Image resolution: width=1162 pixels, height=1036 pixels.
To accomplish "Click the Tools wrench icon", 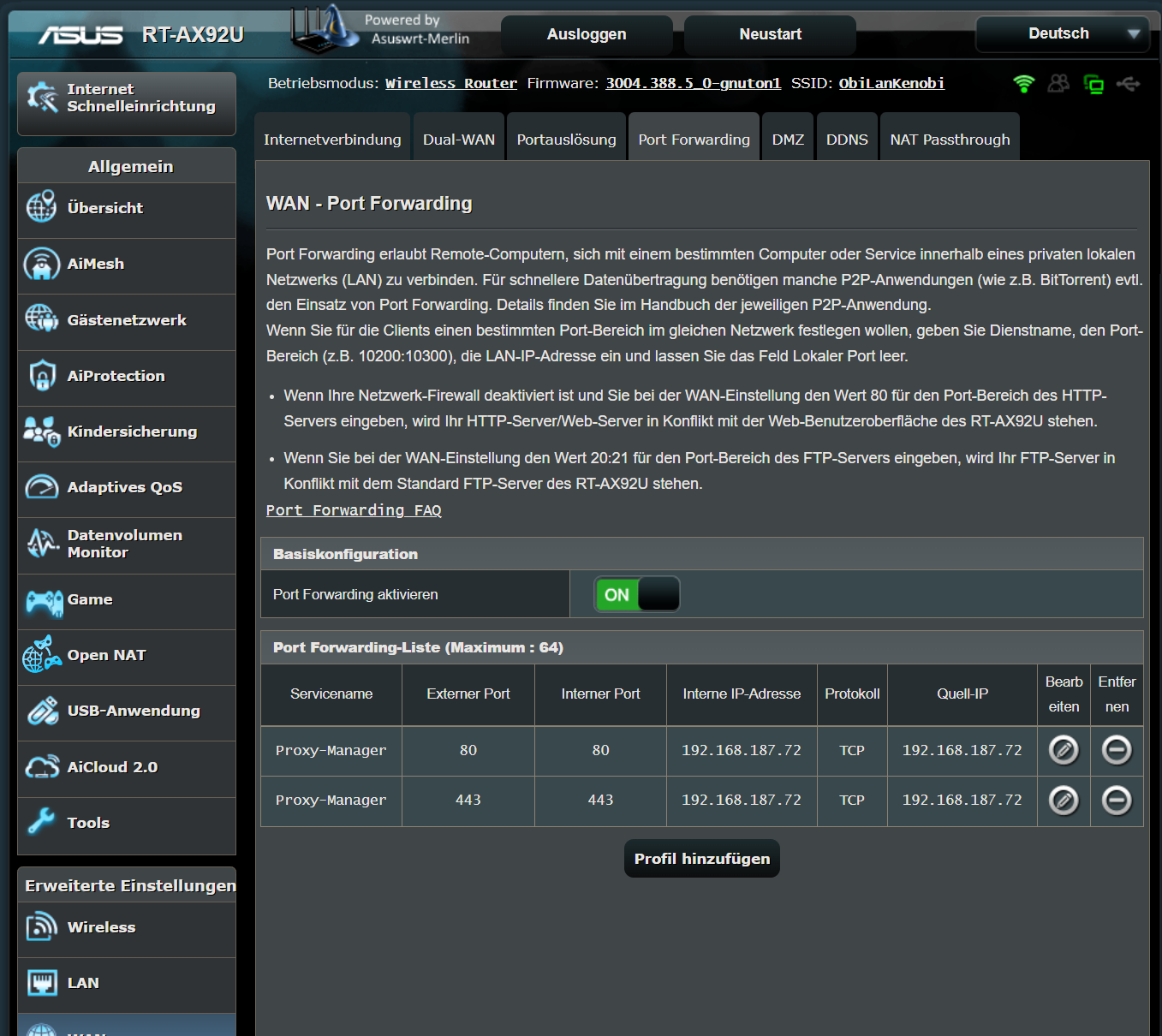I will pos(41,822).
